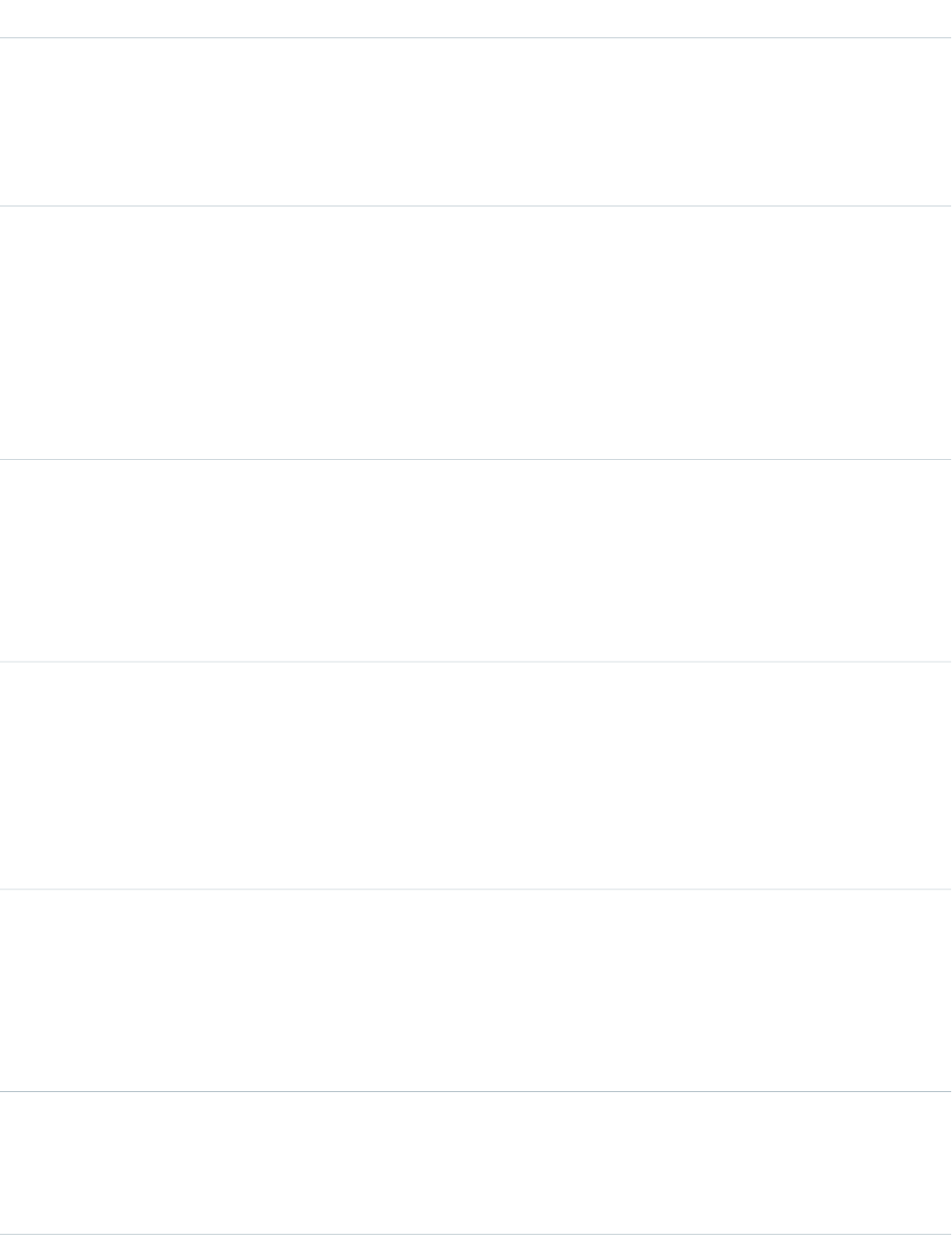Click the left end of the last blank row
Viewport: 952px width, 1235px height.
(10, 1163)
